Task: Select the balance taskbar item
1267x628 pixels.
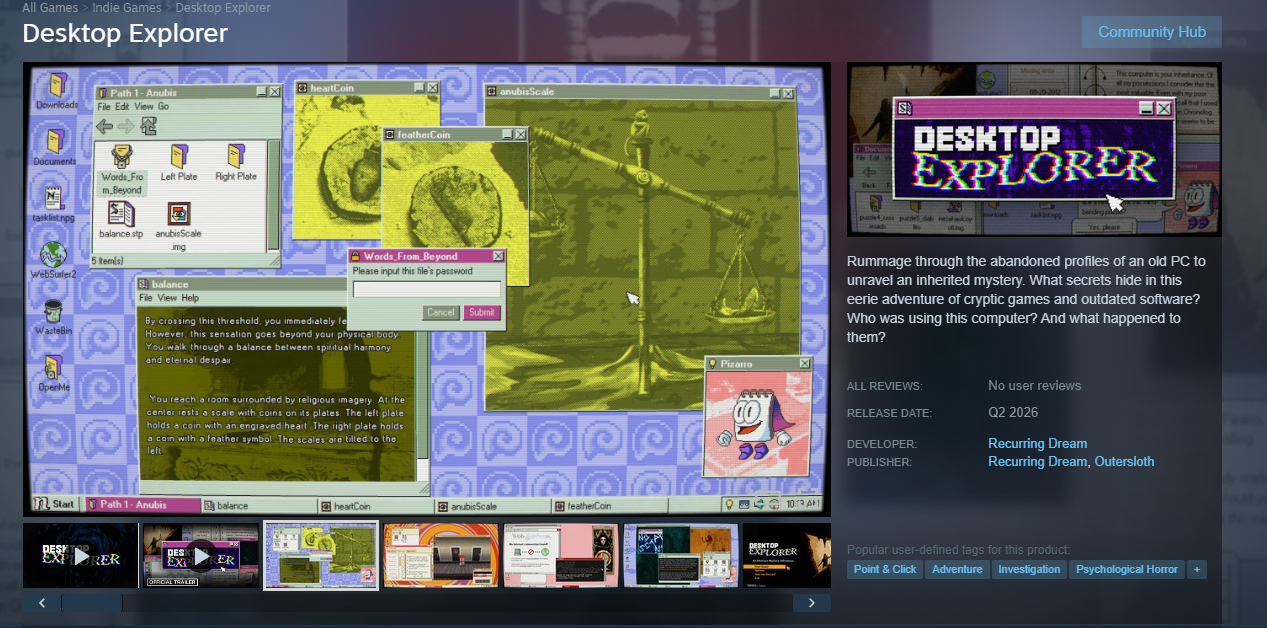Action: [x=259, y=505]
